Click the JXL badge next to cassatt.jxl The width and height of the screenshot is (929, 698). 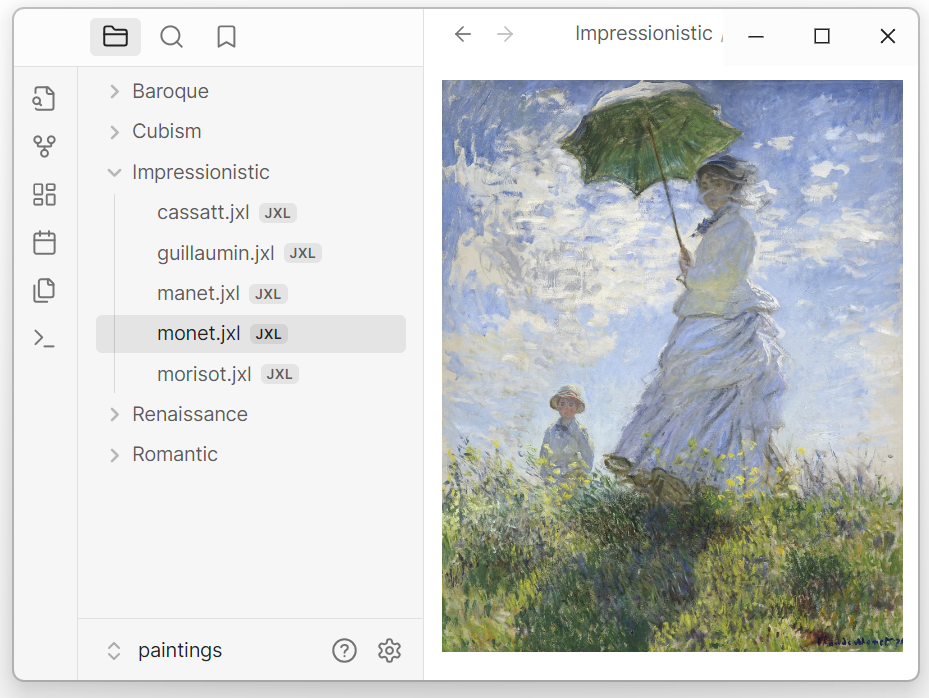tap(277, 213)
